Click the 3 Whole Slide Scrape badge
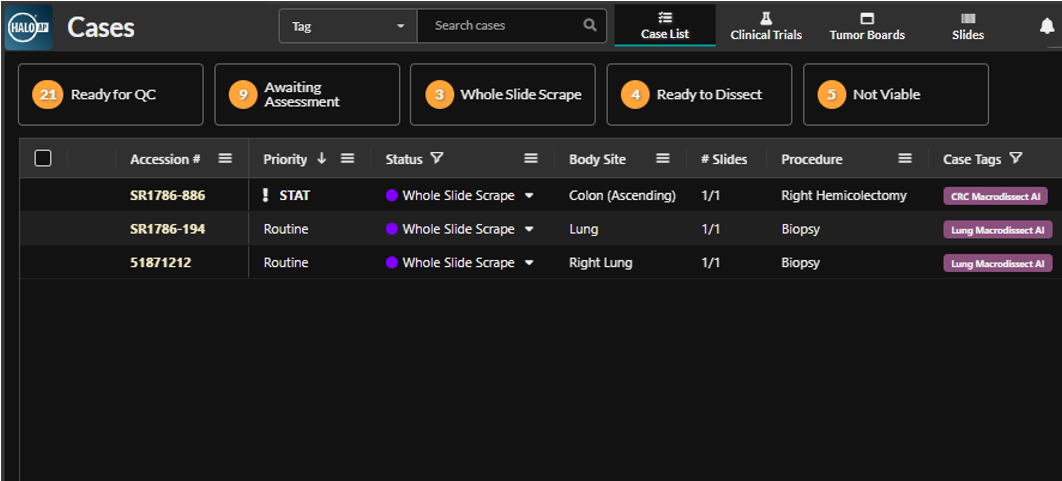Screen dimensions: 1062x481 click(x=440, y=95)
